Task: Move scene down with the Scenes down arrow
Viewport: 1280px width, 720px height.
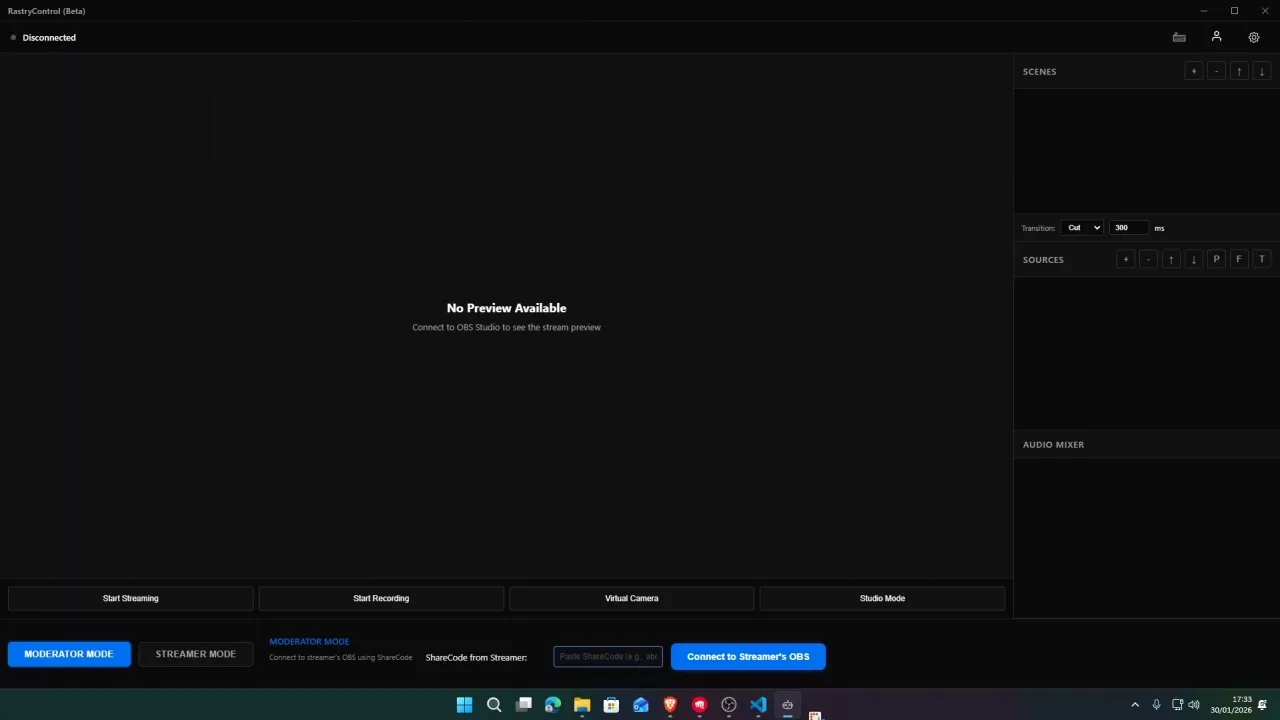Action: pyautogui.click(x=1262, y=71)
